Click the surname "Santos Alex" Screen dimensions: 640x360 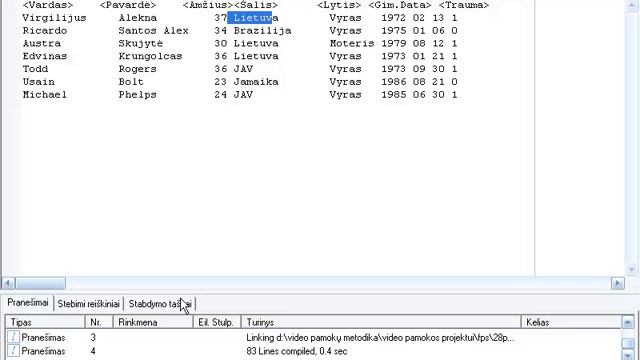(x=153, y=31)
